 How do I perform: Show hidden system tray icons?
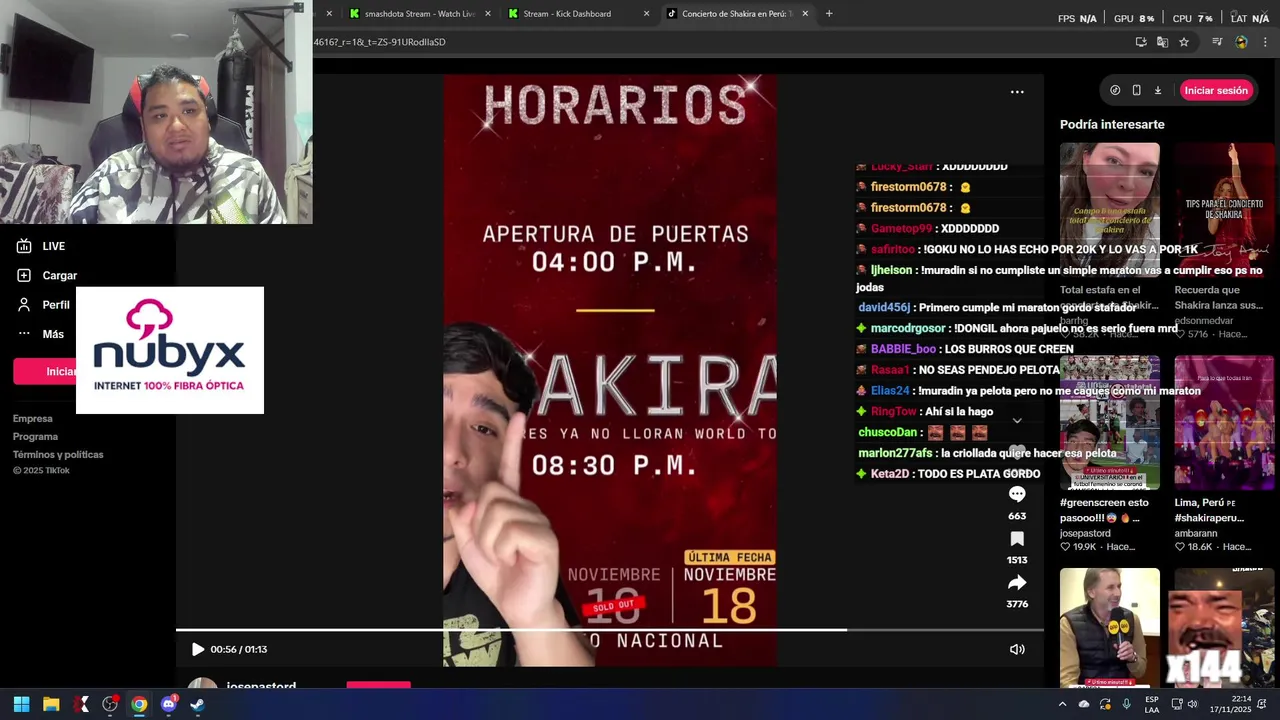1062,704
